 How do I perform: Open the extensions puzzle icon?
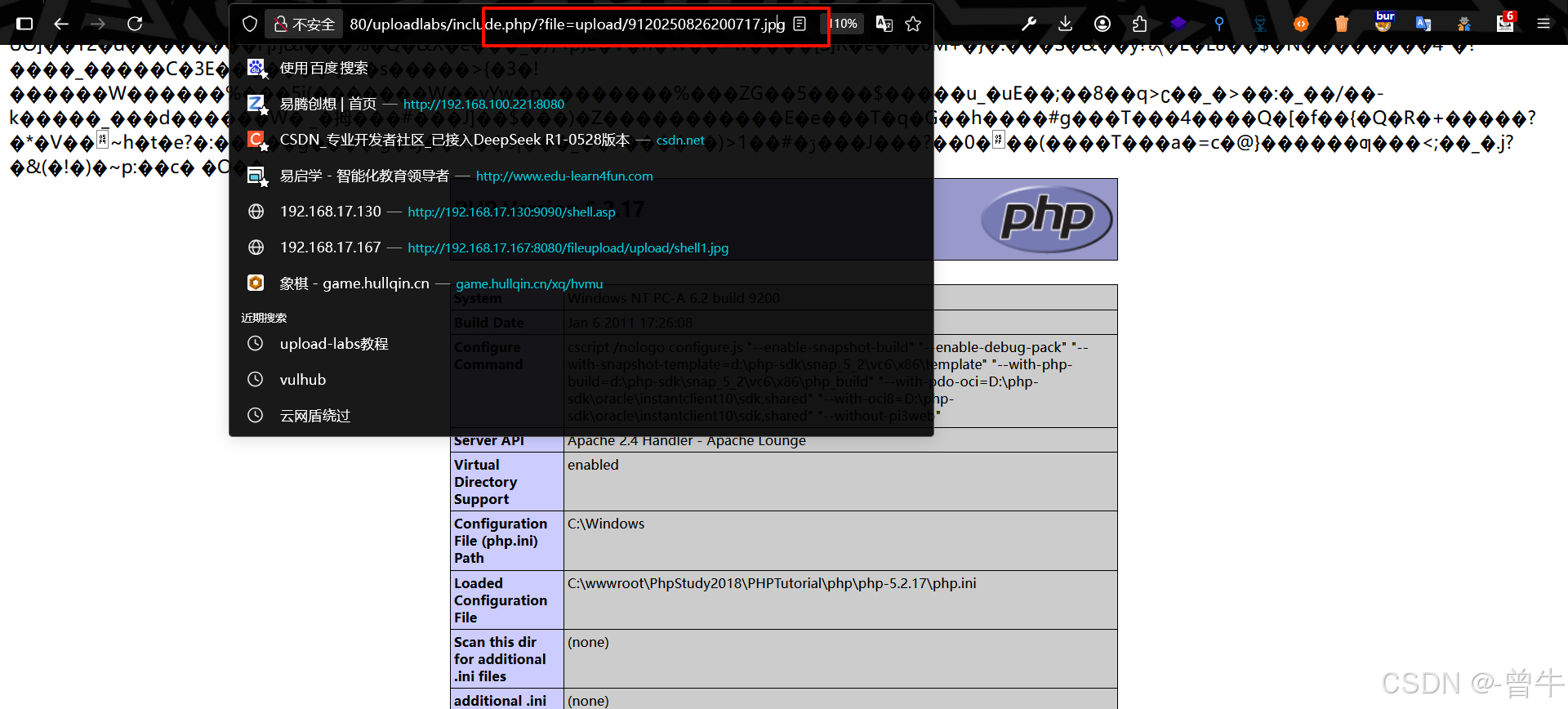coord(1140,24)
